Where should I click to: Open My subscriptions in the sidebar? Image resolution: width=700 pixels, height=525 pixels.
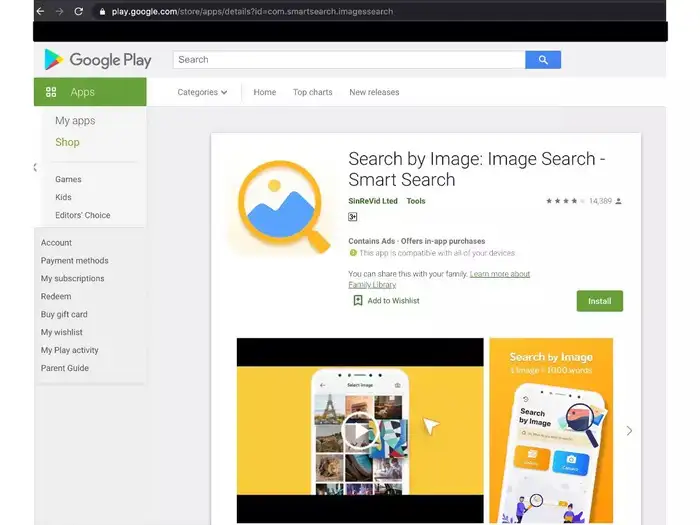[x=72, y=279]
